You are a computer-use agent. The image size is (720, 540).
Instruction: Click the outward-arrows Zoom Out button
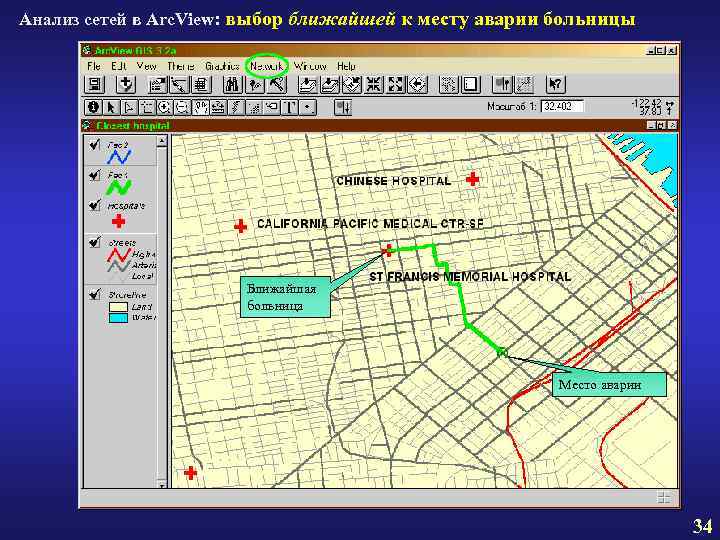pyautogui.click(x=395, y=84)
